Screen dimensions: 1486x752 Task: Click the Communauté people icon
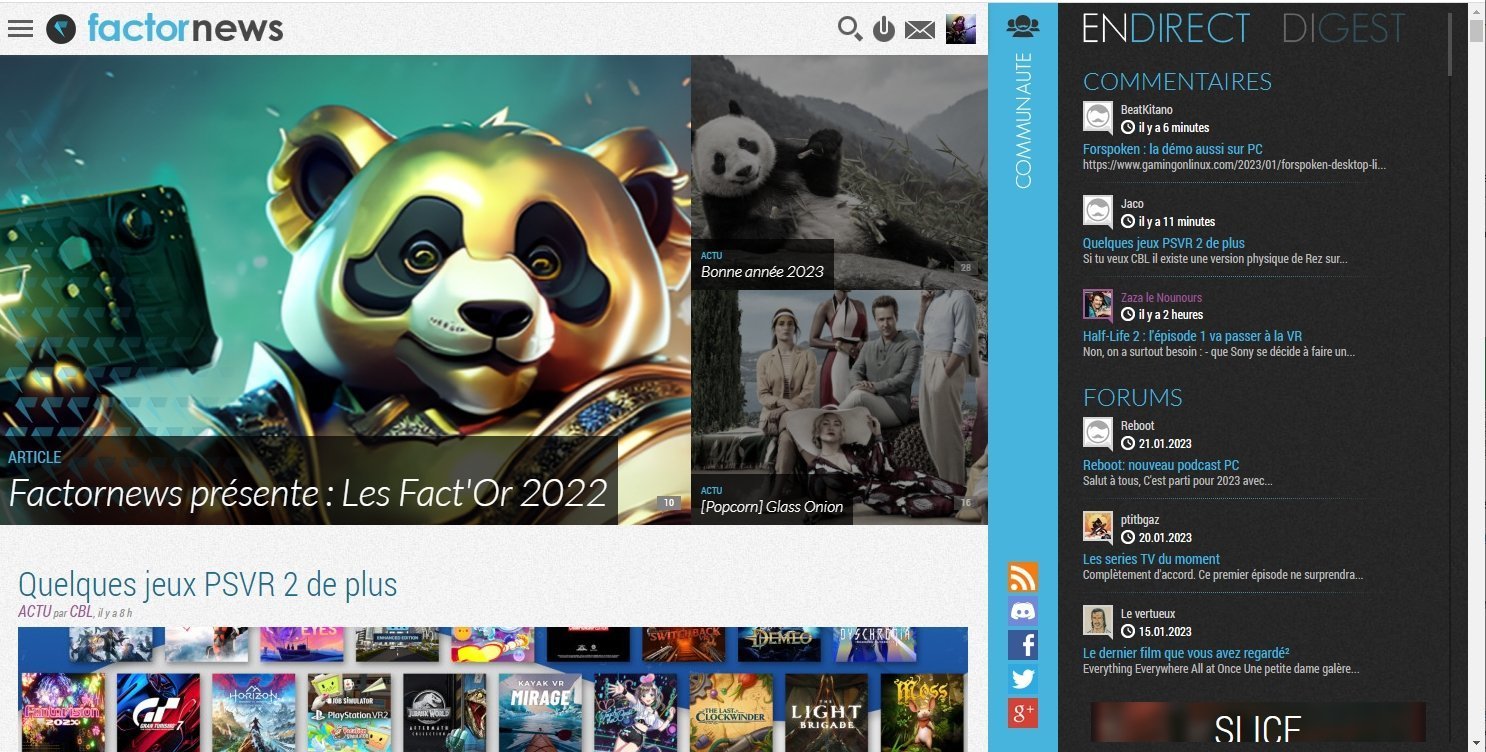[x=1022, y=27]
